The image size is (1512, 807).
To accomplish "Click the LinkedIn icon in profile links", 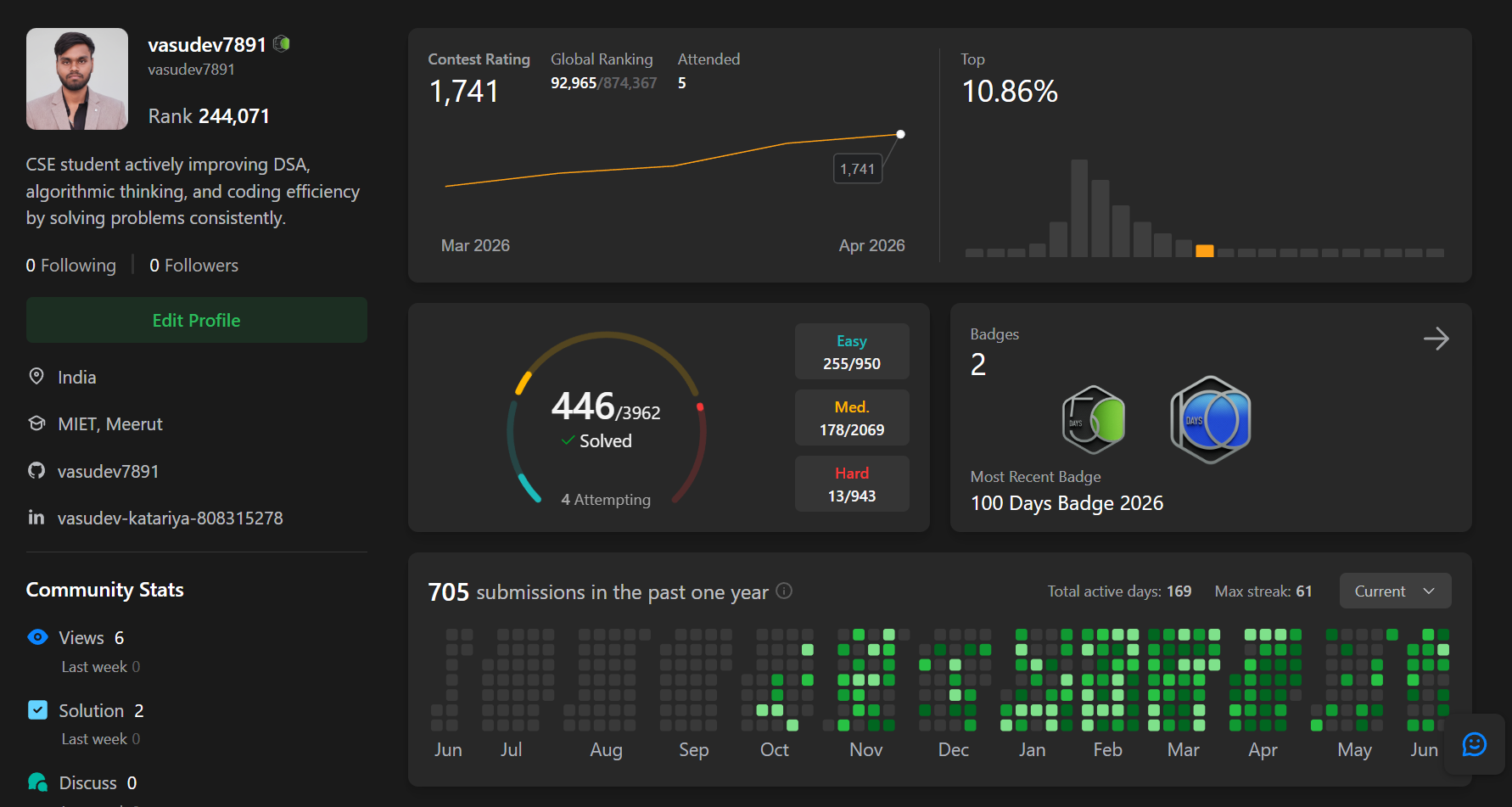I will click(x=36, y=517).
